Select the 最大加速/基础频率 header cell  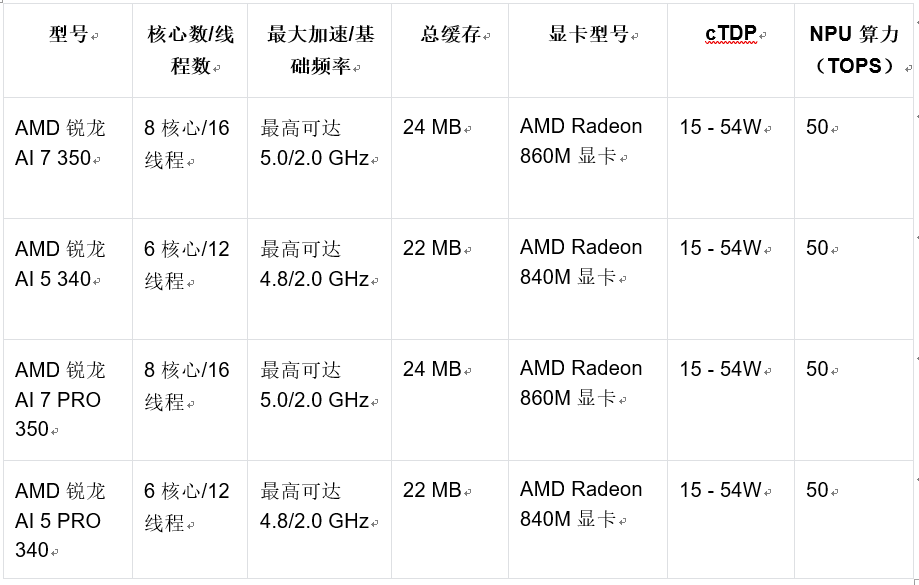[319, 50]
